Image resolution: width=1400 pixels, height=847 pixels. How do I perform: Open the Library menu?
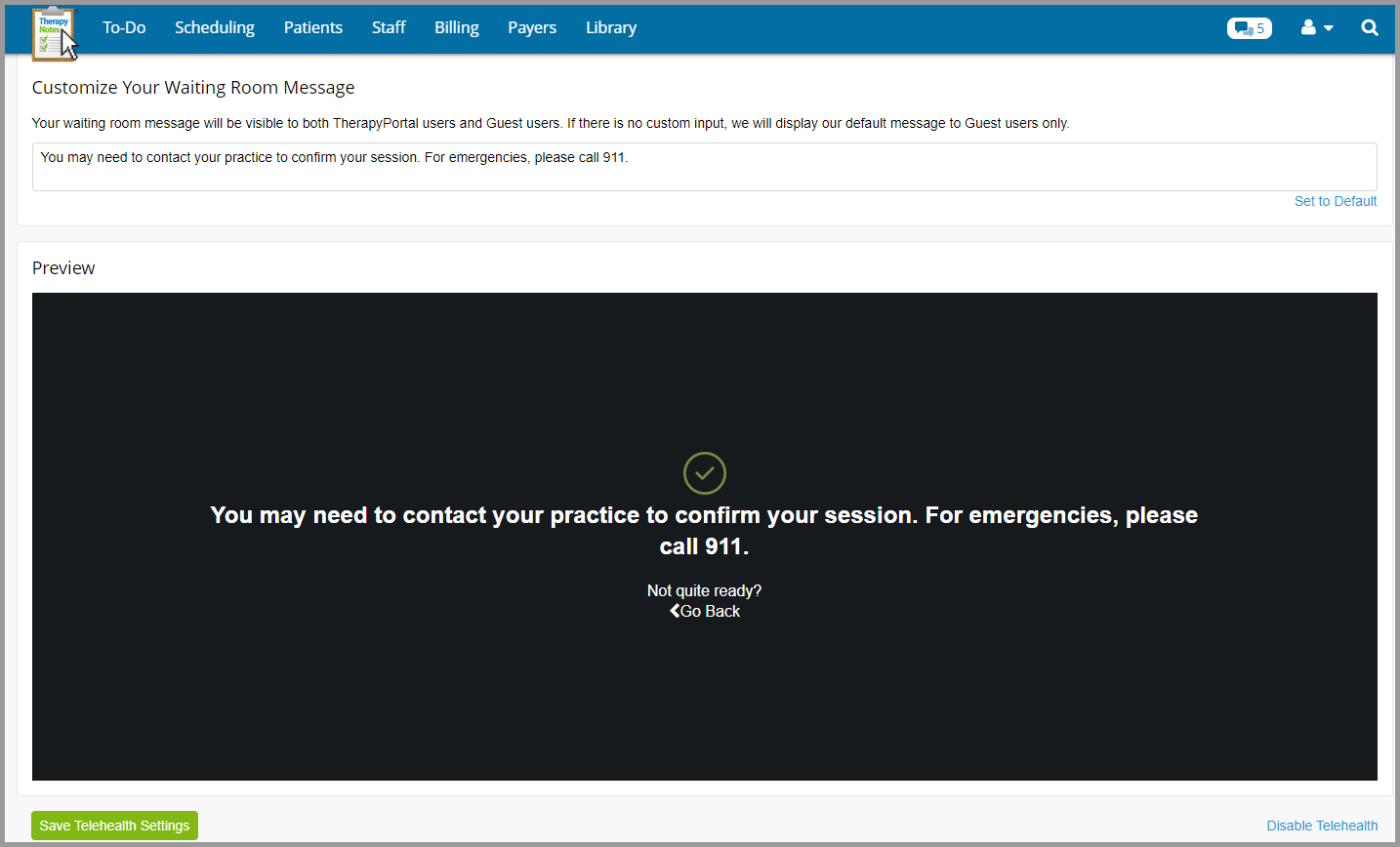point(611,27)
